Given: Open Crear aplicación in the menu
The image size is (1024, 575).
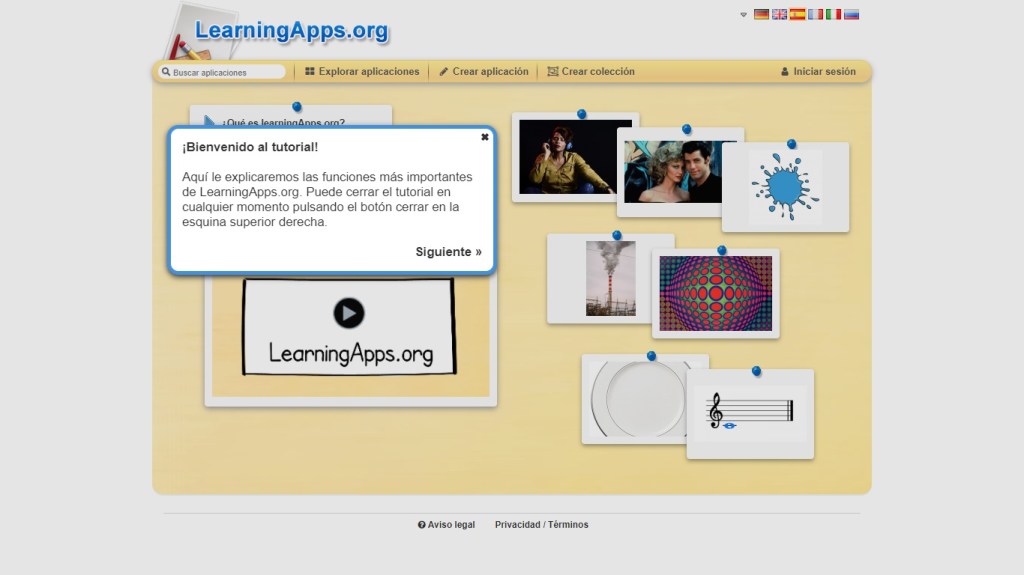Looking at the screenshot, I should tap(483, 72).
